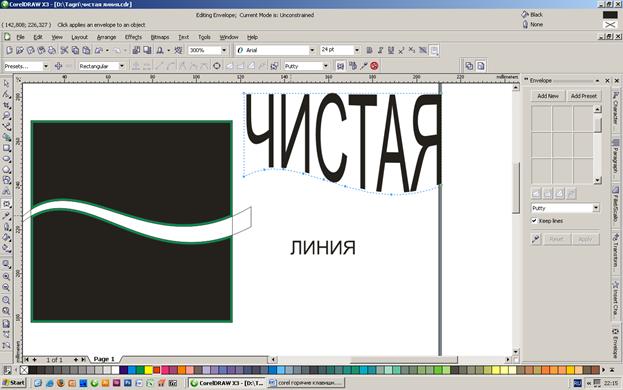The image size is (623, 390).
Task: Open the Effects menu
Action: click(134, 37)
